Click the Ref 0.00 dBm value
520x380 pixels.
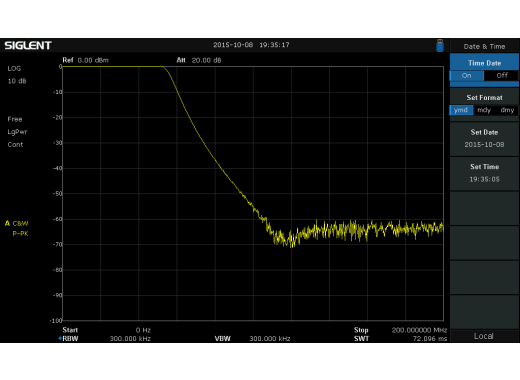point(93,60)
